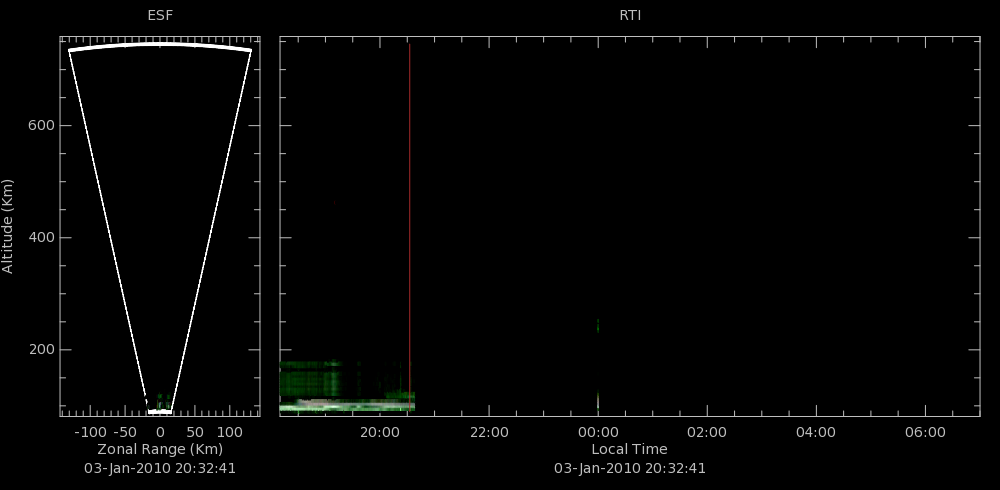Click the timestamp under the ESF plot

pyautogui.click(x=160, y=468)
